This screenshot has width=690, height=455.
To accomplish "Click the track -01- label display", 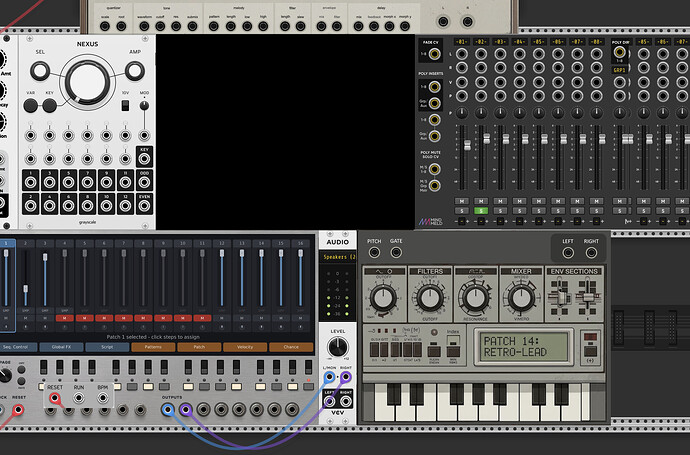I will (462, 42).
